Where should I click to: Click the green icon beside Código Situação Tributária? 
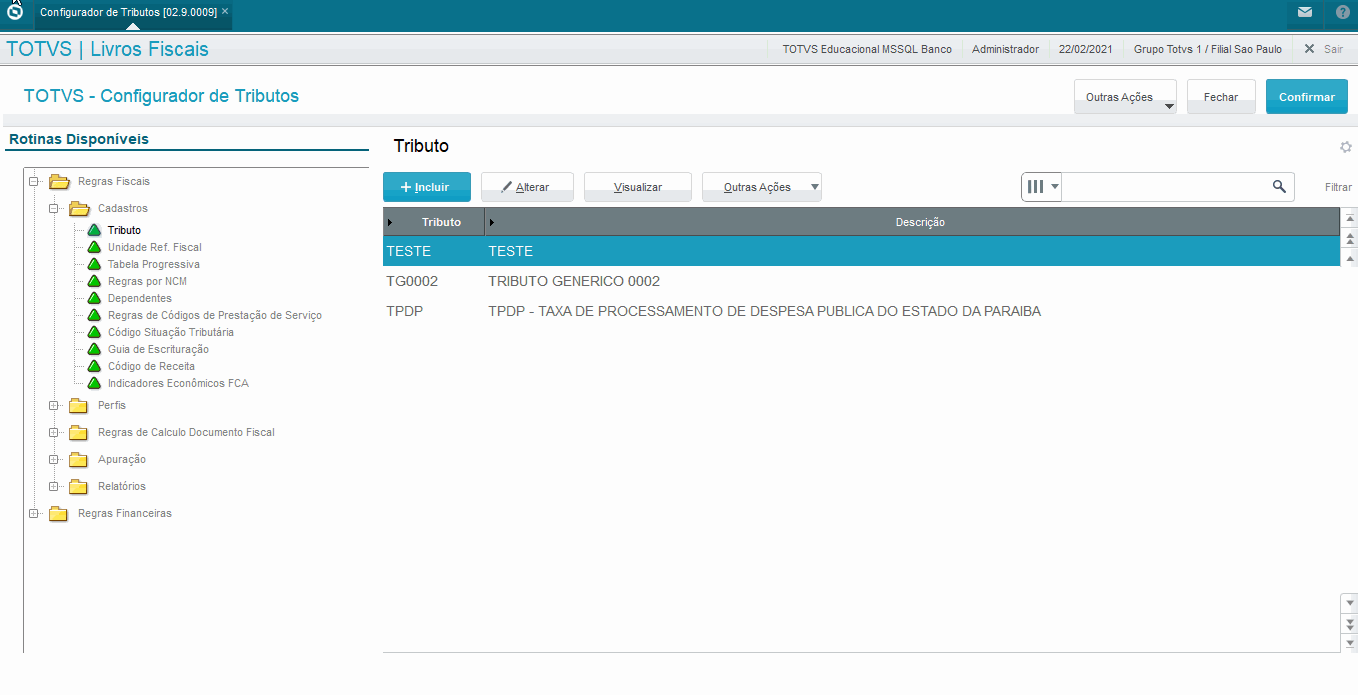point(94,333)
